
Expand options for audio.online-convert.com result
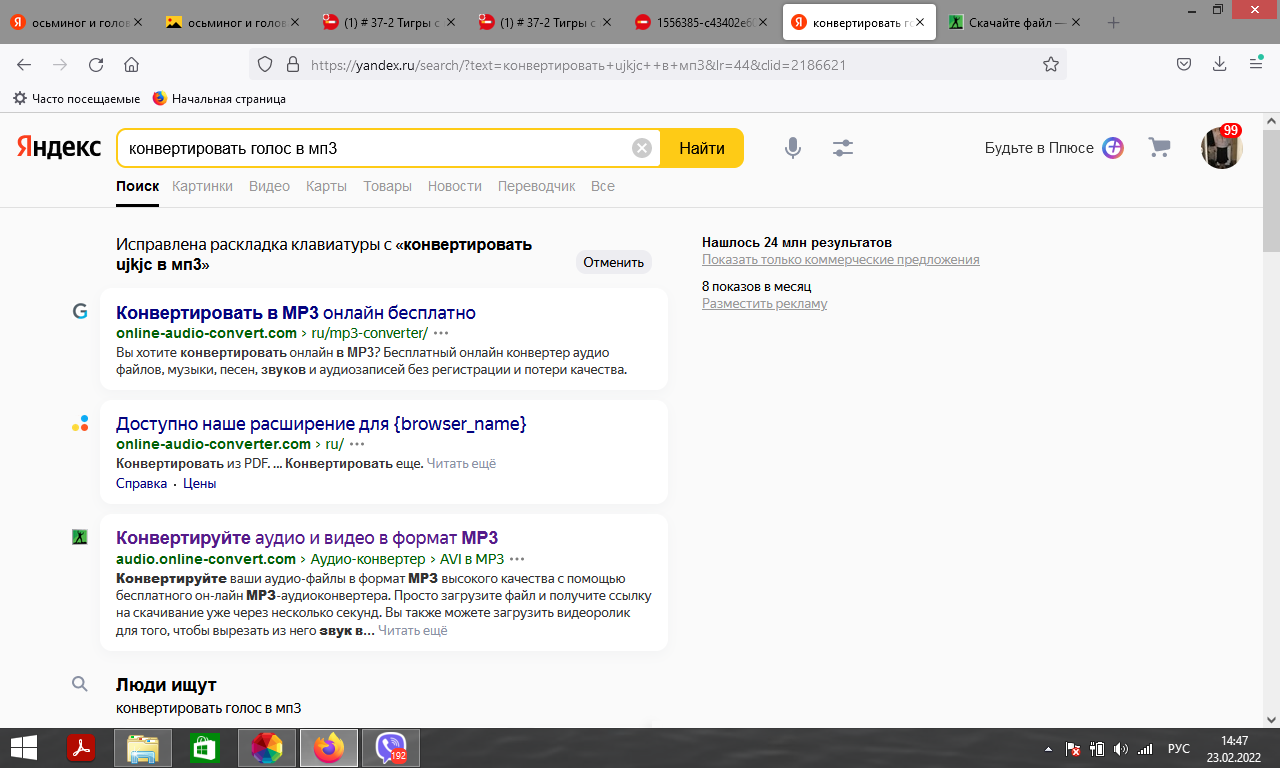click(x=517, y=559)
